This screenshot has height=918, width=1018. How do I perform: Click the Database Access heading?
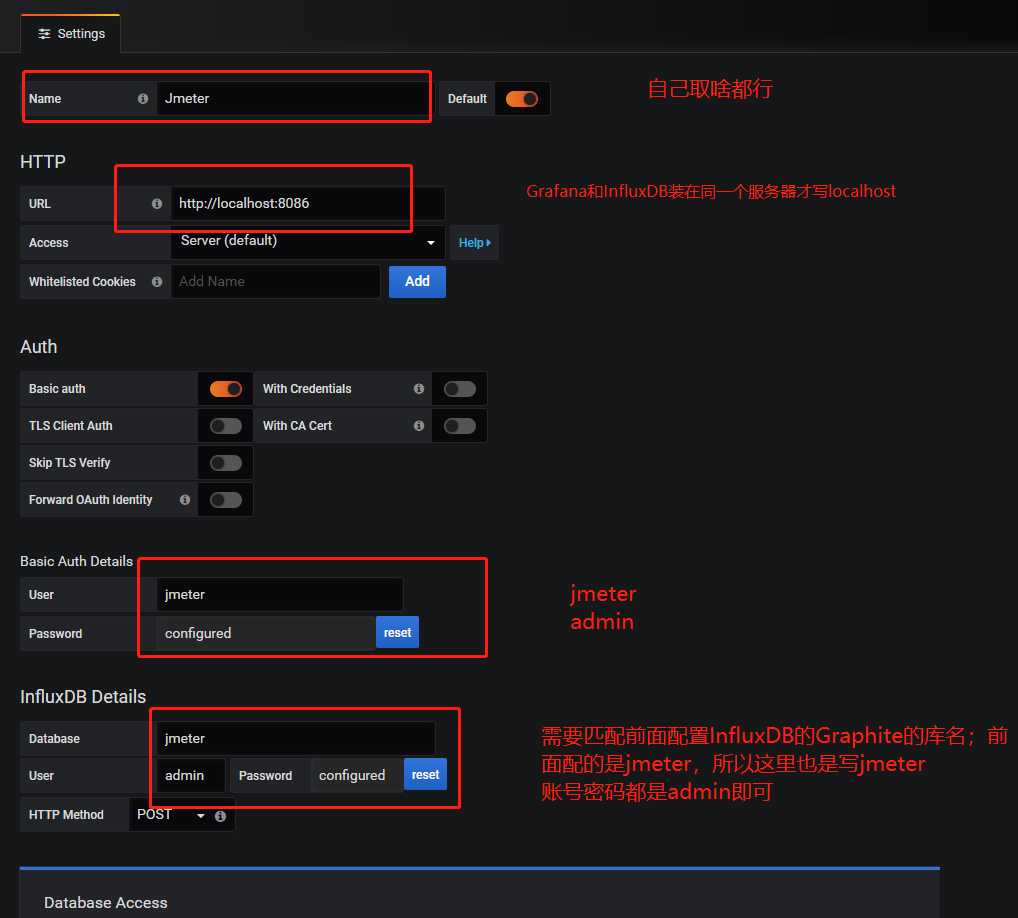(106, 902)
